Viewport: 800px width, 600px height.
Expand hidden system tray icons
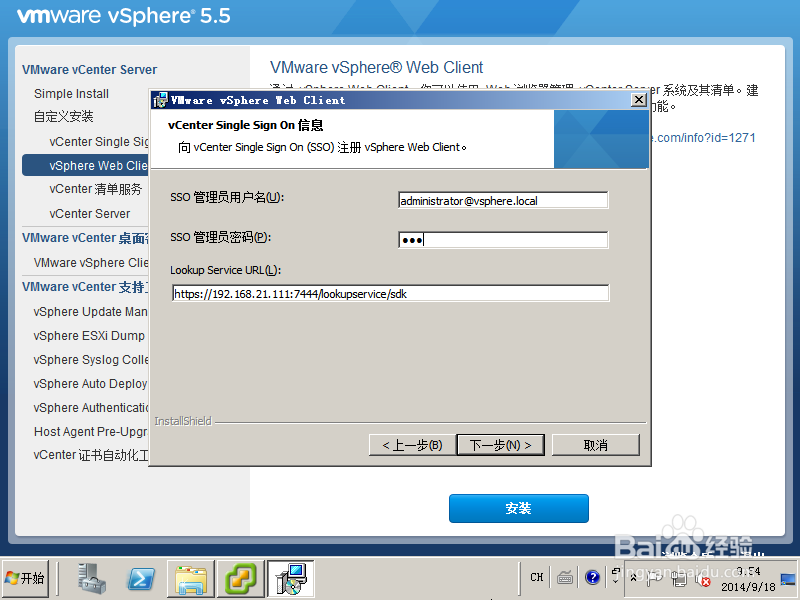tap(633, 578)
